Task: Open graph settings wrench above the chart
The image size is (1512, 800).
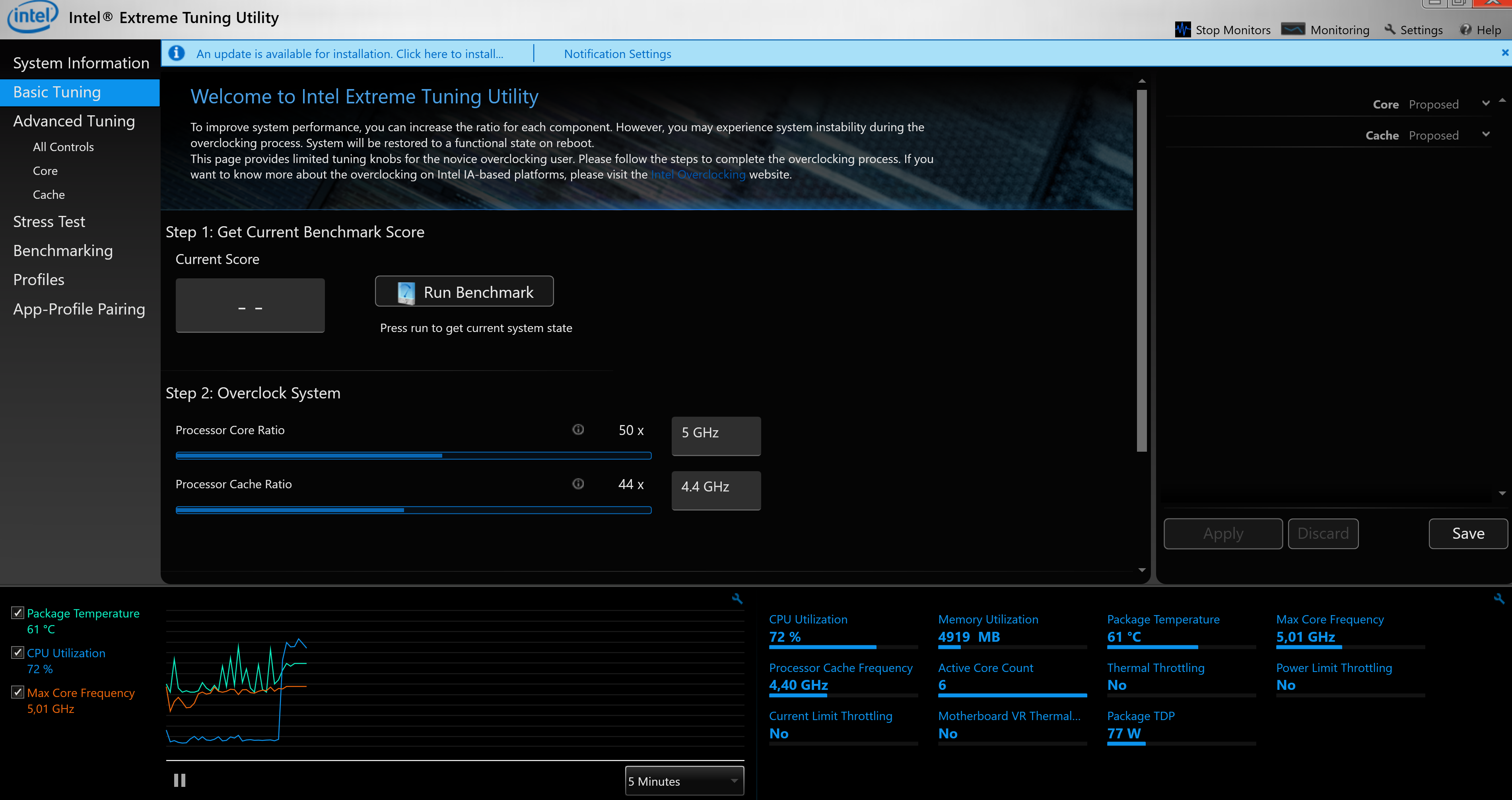Action: click(737, 599)
